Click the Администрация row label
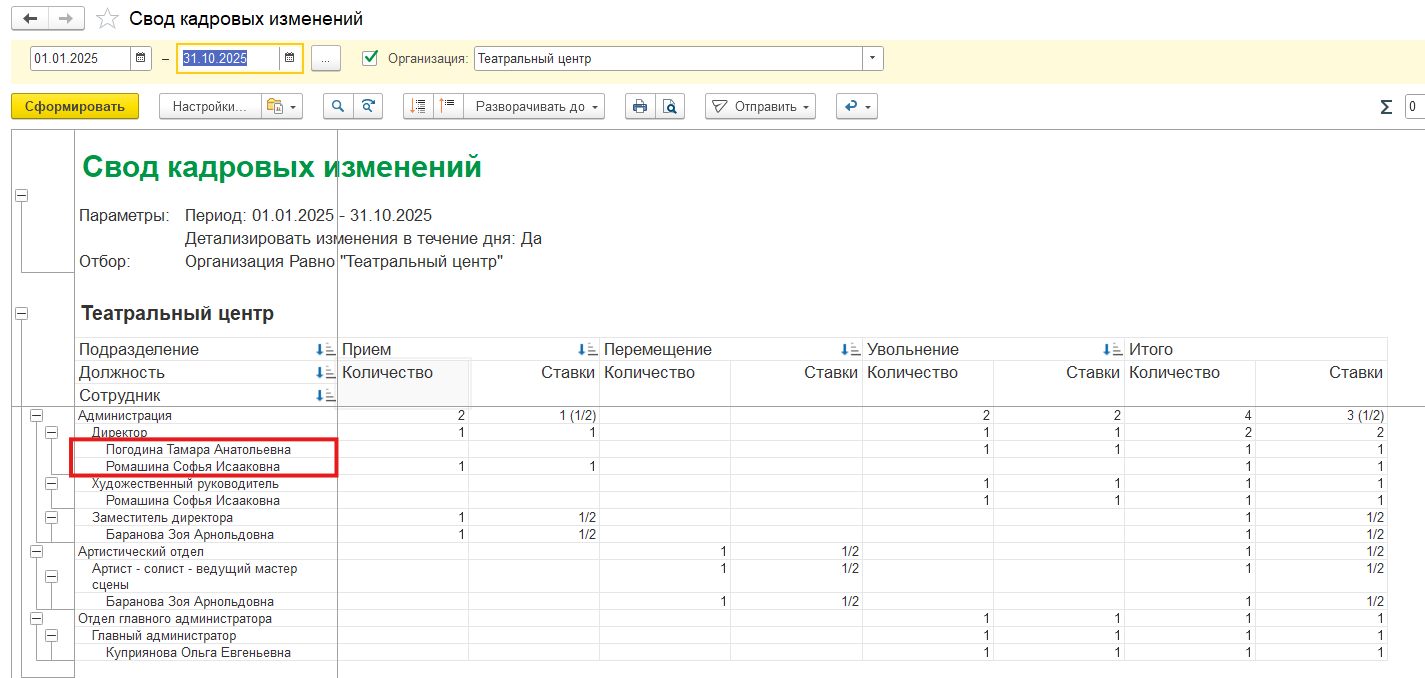 pyautogui.click(x=125, y=415)
